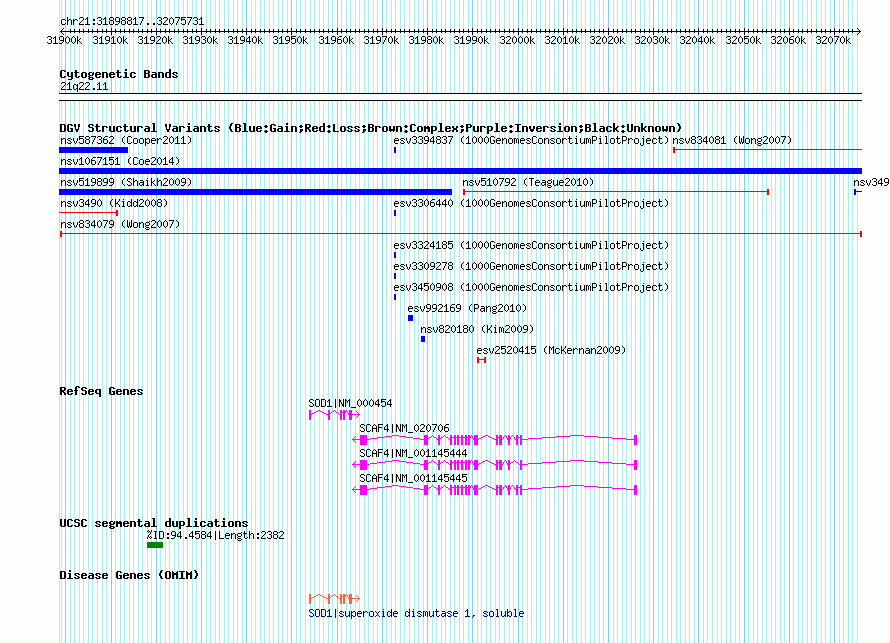This screenshot has width=890, height=643.
Task: Click %ID:94.4584|Length:2382 duplication label
Action: click(215, 535)
